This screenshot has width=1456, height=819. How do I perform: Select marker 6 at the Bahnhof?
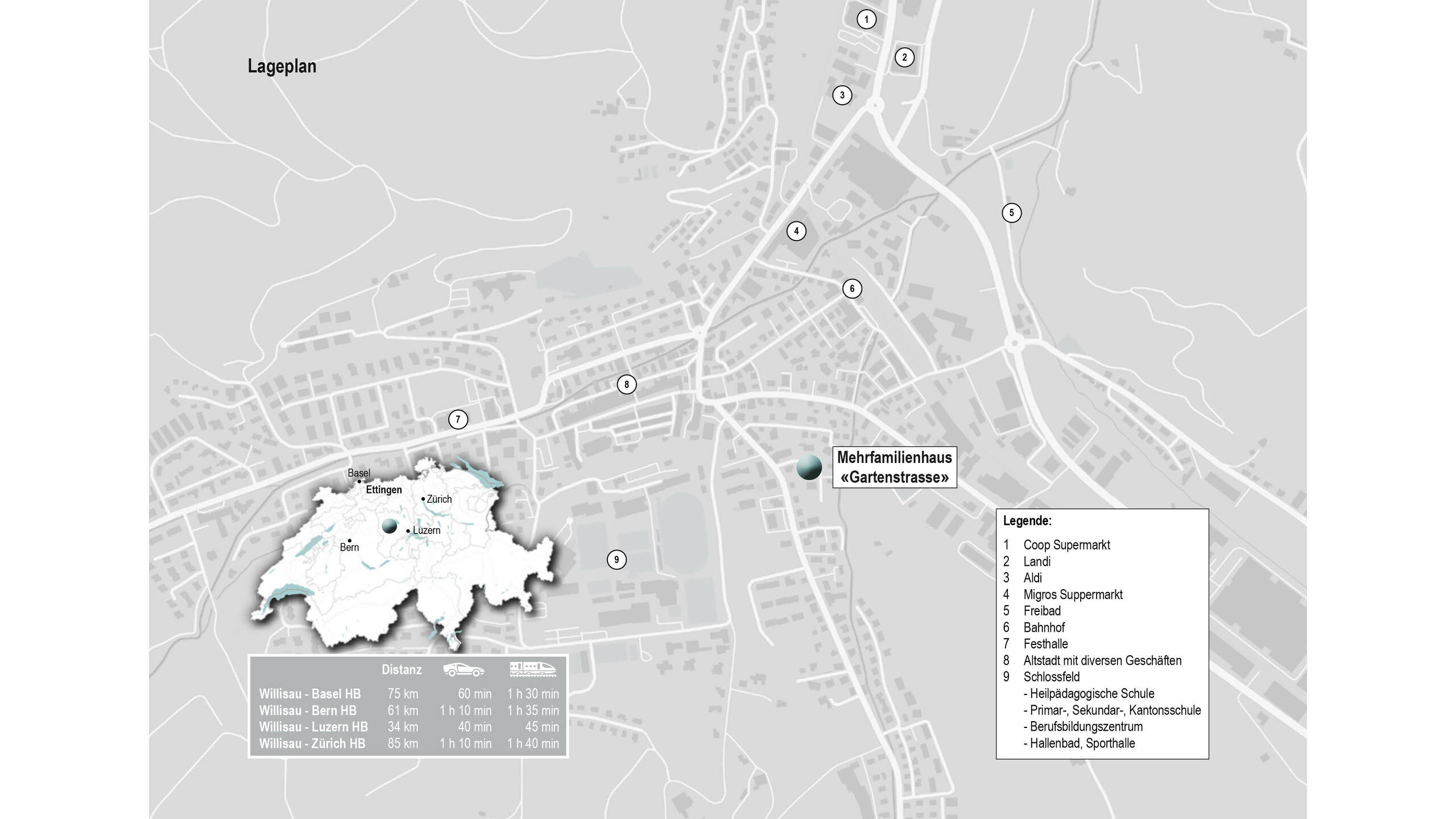click(x=852, y=288)
